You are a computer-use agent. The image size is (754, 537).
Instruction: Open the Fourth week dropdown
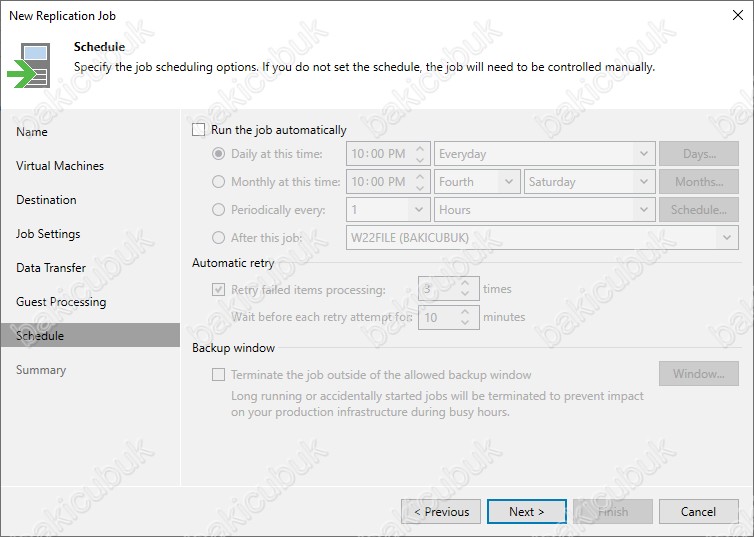[x=477, y=182]
